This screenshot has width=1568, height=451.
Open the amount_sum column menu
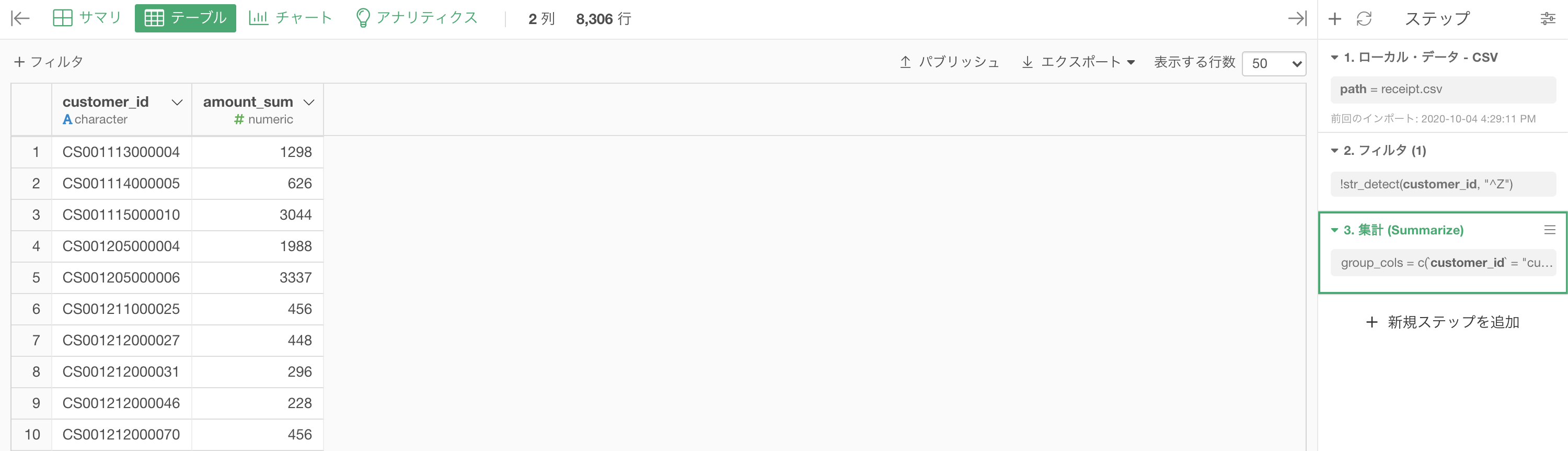point(308,103)
